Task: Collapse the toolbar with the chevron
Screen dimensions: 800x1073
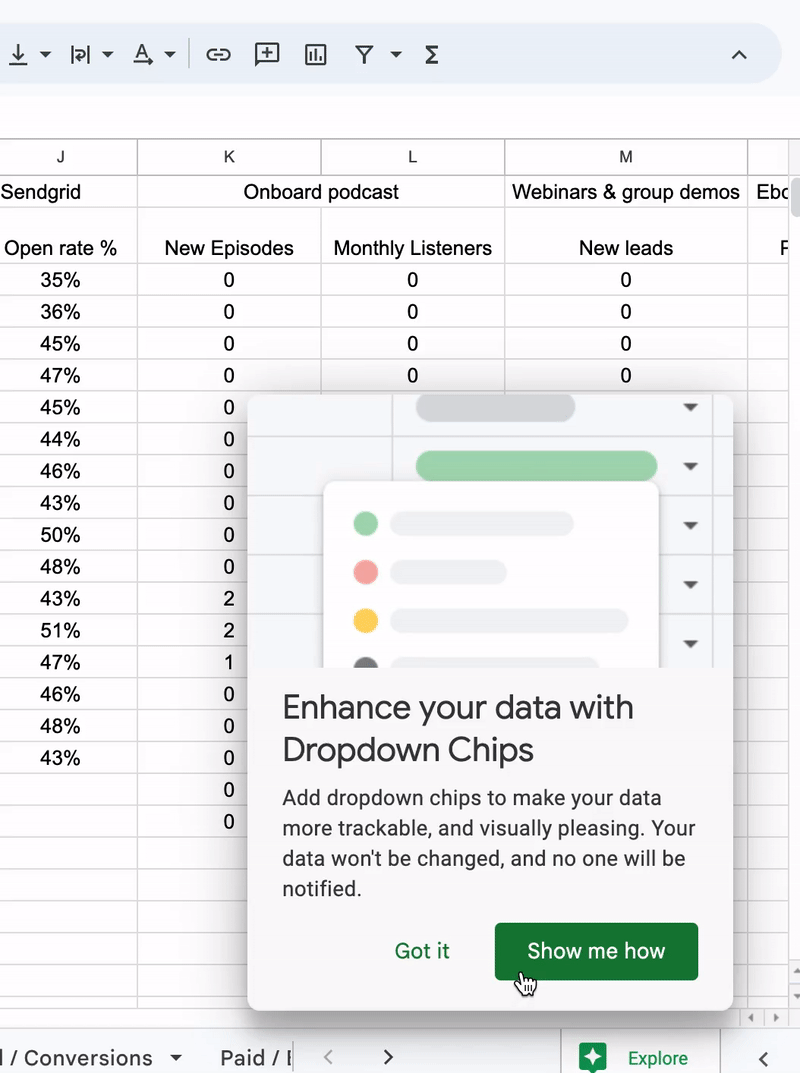Action: click(x=739, y=54)
